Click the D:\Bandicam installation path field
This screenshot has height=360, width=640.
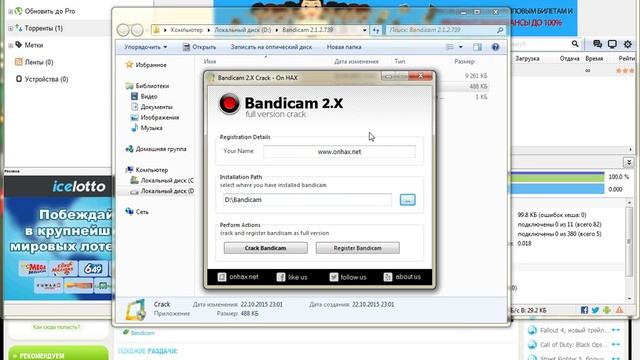[307, 200]
